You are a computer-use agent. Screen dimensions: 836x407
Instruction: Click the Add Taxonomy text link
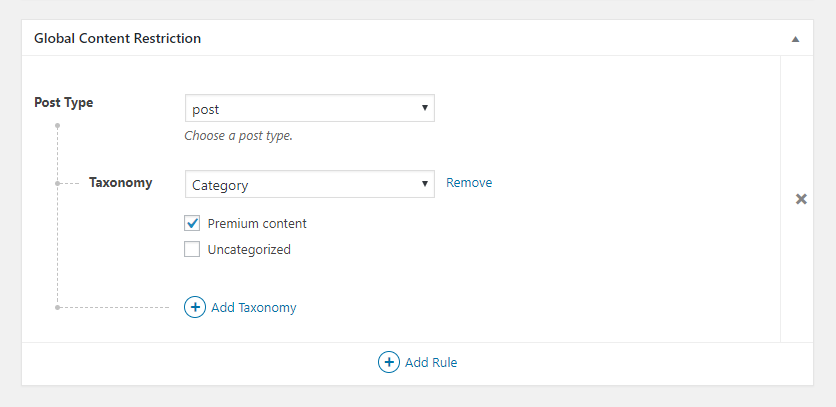click(254, 308)
